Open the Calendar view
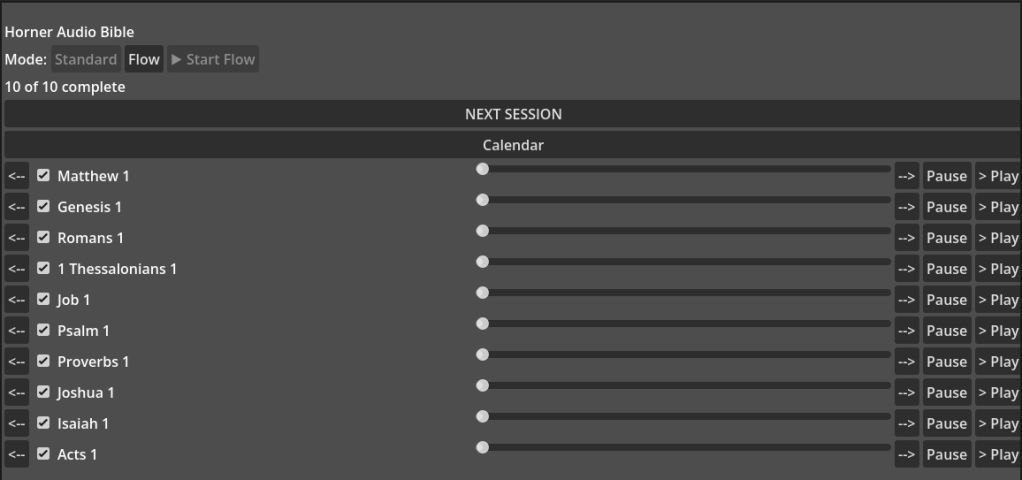 [x=513, y=145]
